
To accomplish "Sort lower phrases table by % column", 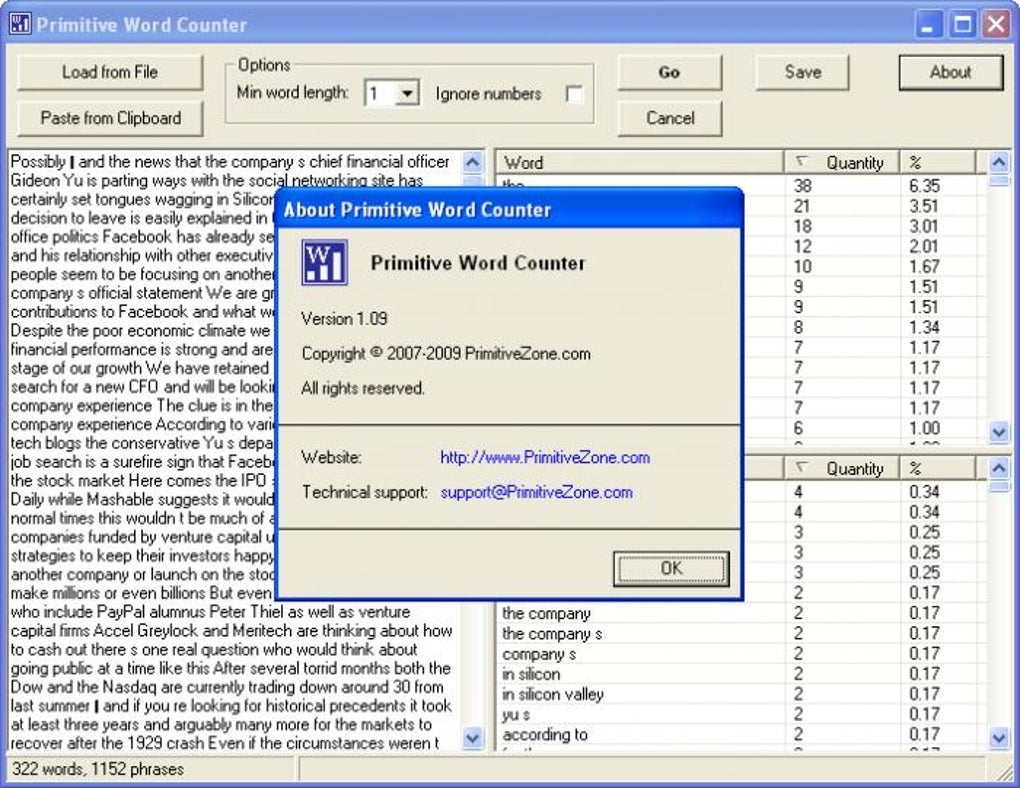I will point(937,469).
